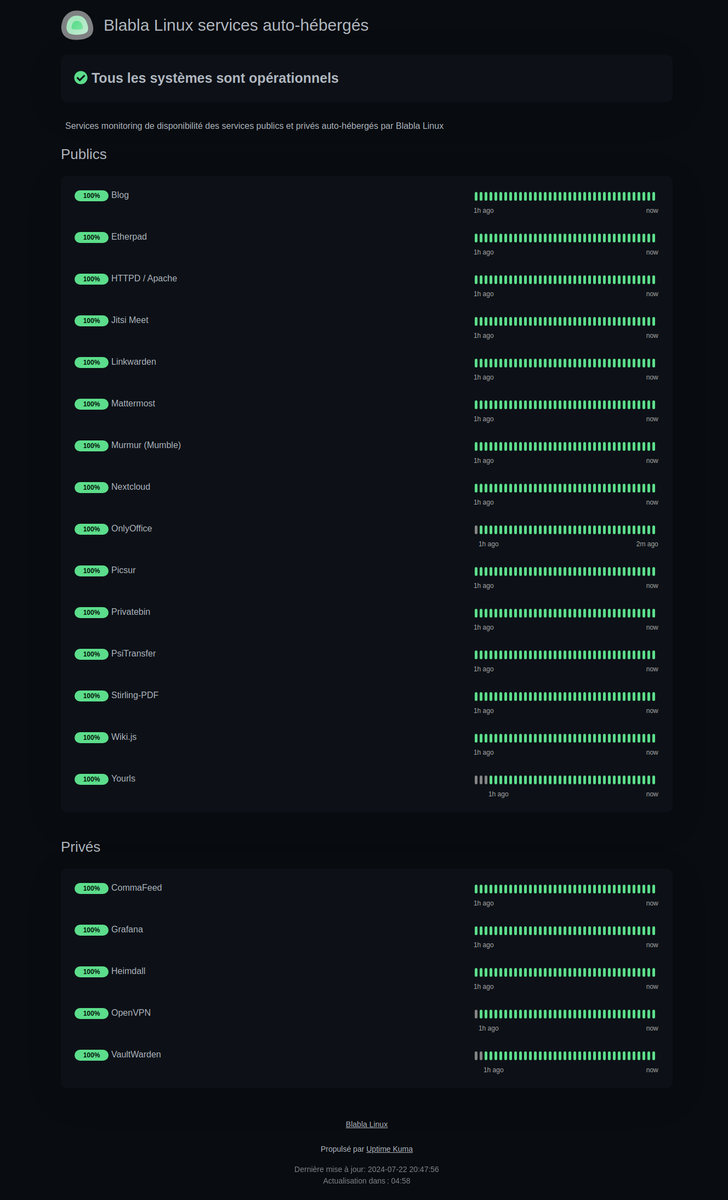The width and height of the screenshot is (728, 1200).
Task: Click 'Tous les systèmes sont opérationnels' status text
Action: coord(215,78)
